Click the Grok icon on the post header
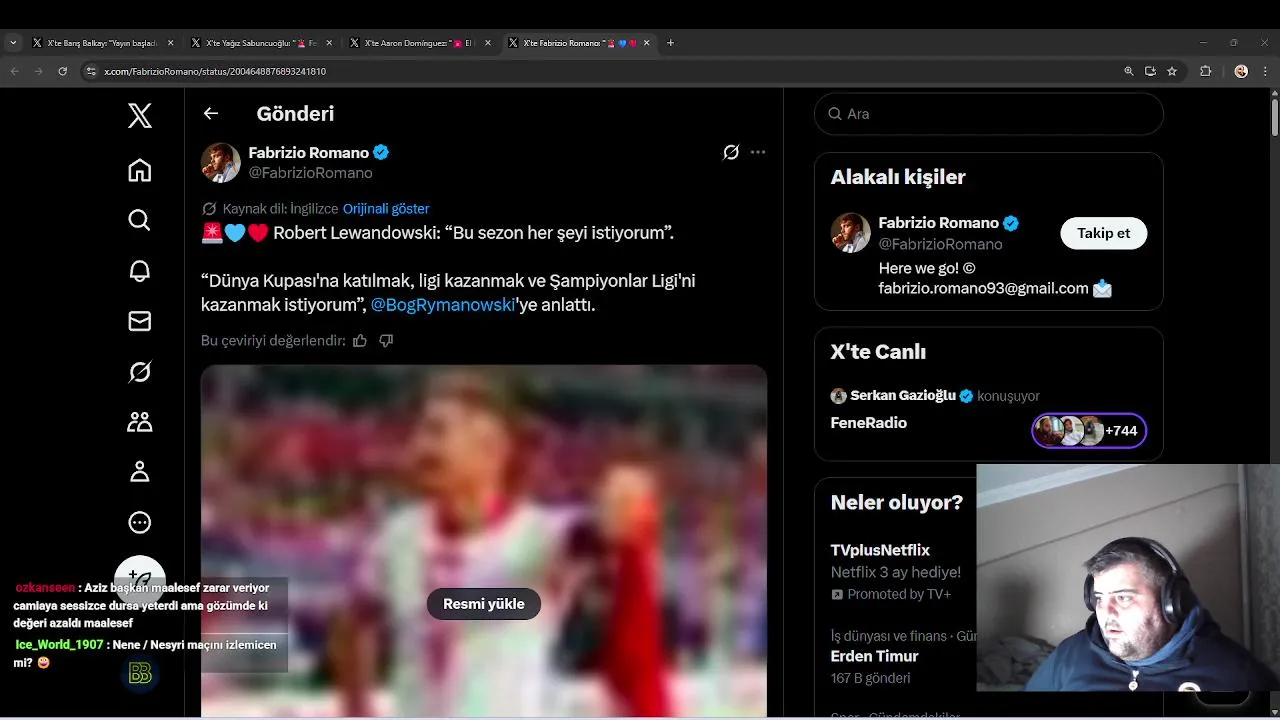The image size is (1280, 720). [x=731, y=152]
